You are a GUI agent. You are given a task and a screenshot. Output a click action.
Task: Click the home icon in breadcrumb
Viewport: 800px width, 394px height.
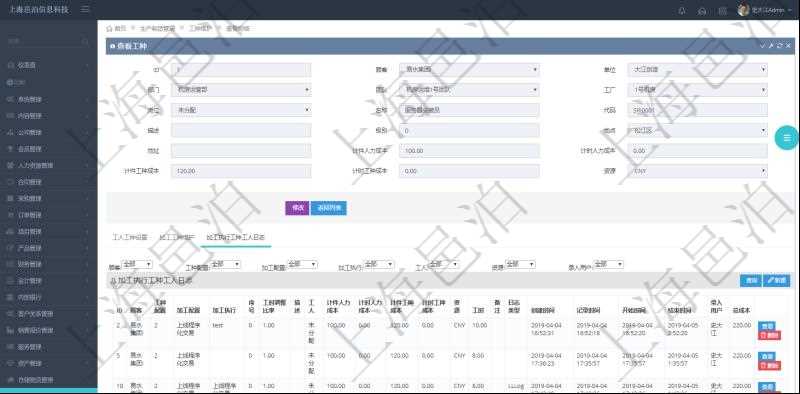(109, 29)
